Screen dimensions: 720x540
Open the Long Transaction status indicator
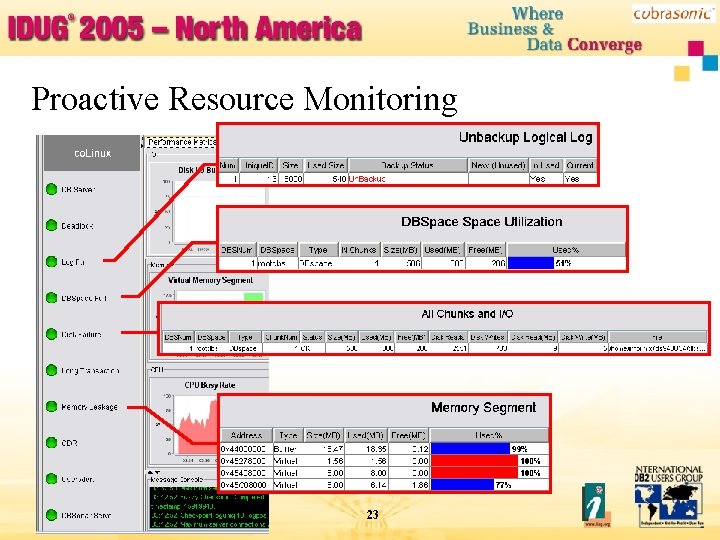tap(51, 370)
